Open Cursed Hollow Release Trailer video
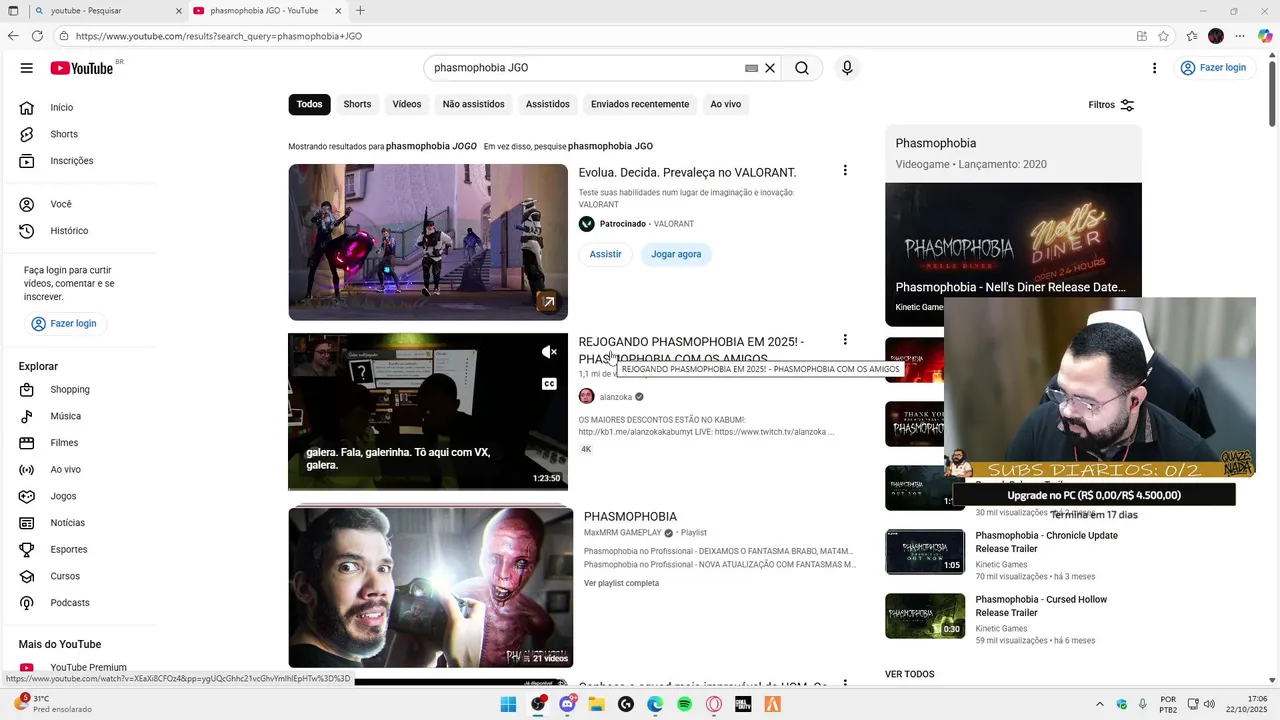 pos(1041,606)
